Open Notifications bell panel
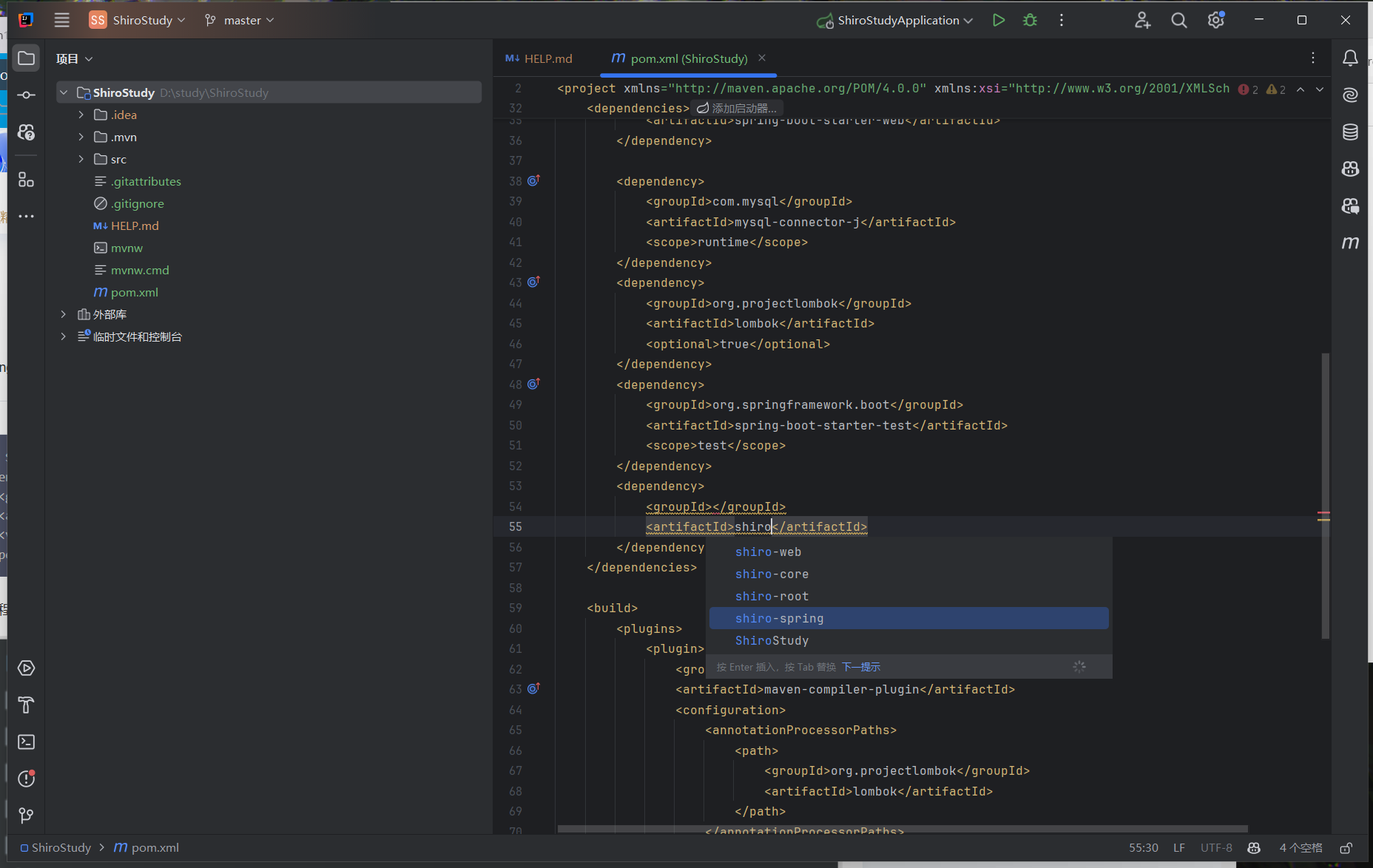The height and width of the screenshot is (868, 1373). click(1350, 58)
